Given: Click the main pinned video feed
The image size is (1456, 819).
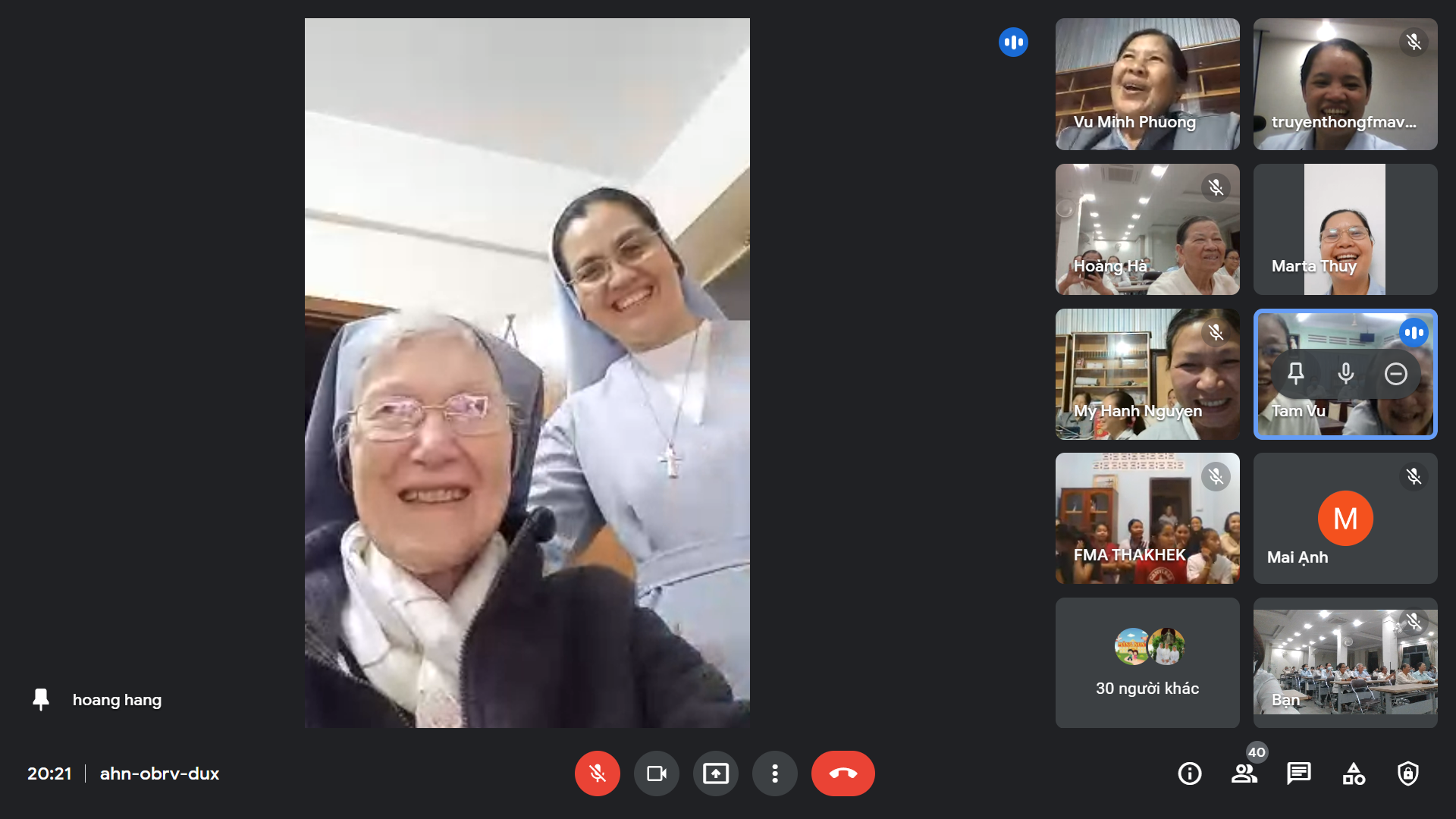Looking at the screenshot, I should click(x=527, y=373).
